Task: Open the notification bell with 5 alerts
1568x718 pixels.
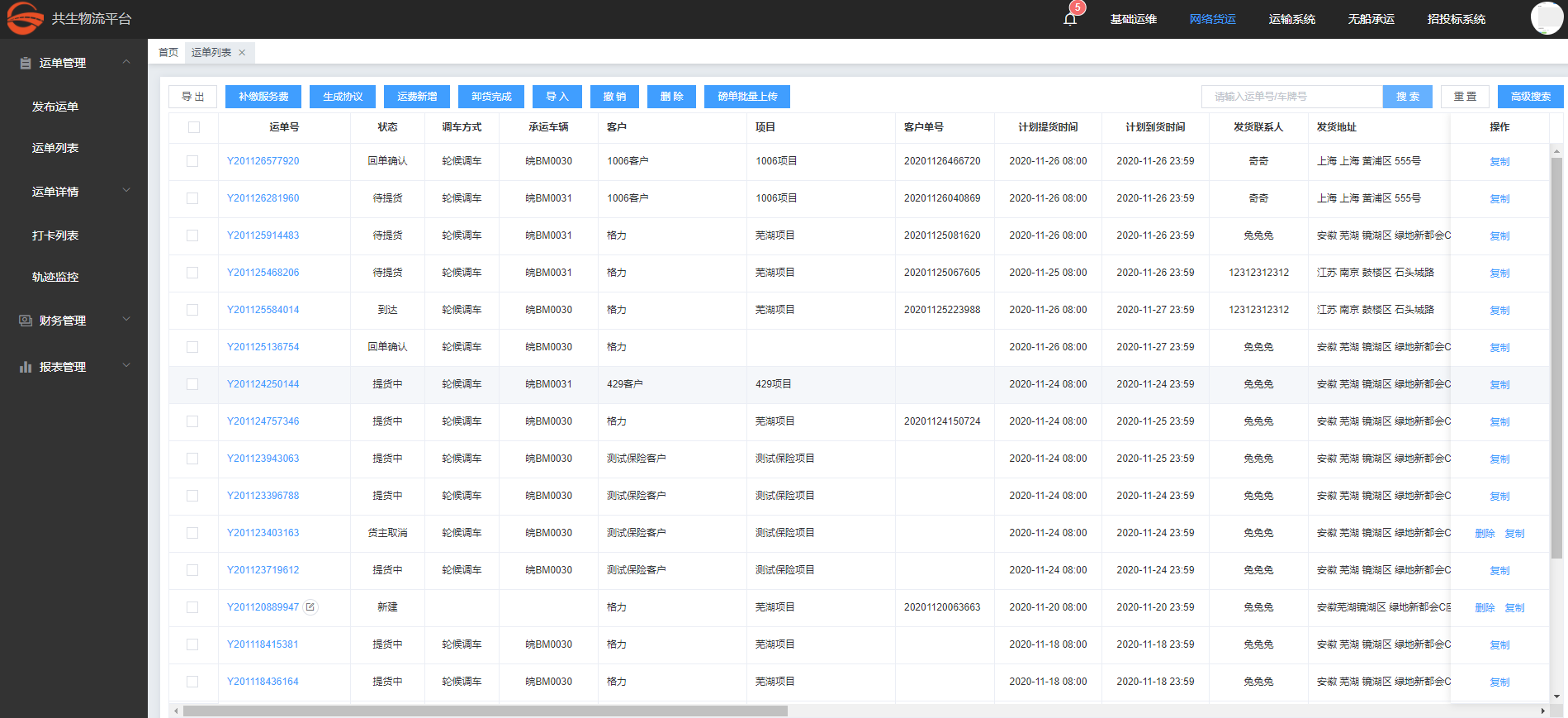Action: [1070, 19]
